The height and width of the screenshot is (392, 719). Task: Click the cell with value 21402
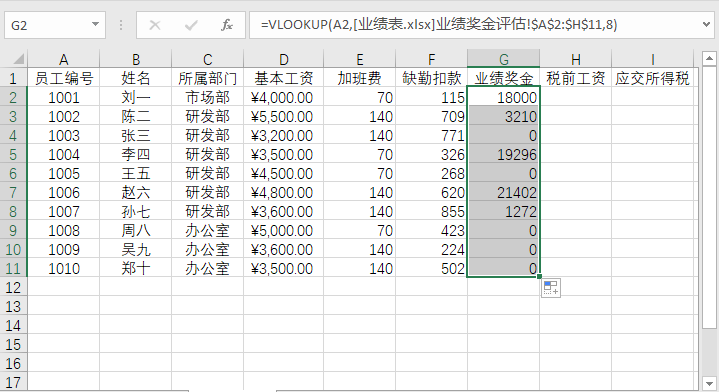point(503,193)
